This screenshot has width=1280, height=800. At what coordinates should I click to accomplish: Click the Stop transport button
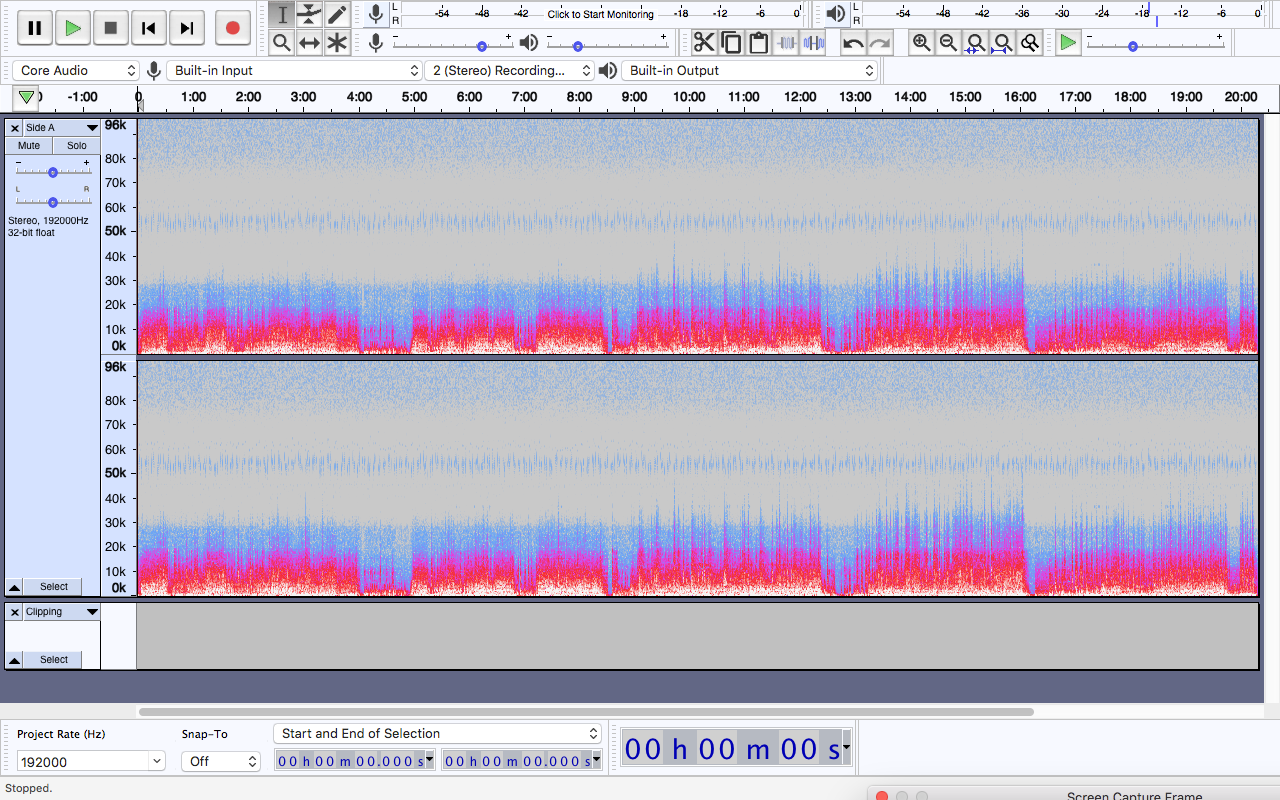click(111, 28)
